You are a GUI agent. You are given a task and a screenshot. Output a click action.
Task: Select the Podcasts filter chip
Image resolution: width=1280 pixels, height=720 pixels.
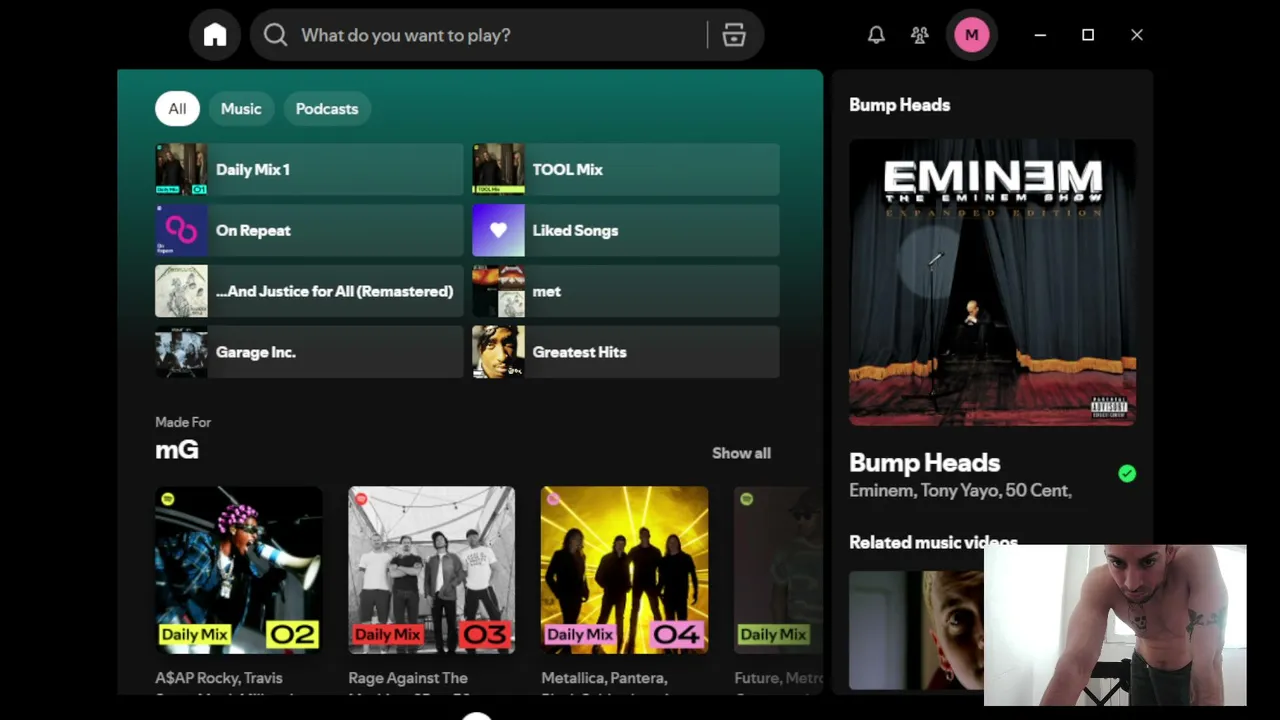pos(327,109)
